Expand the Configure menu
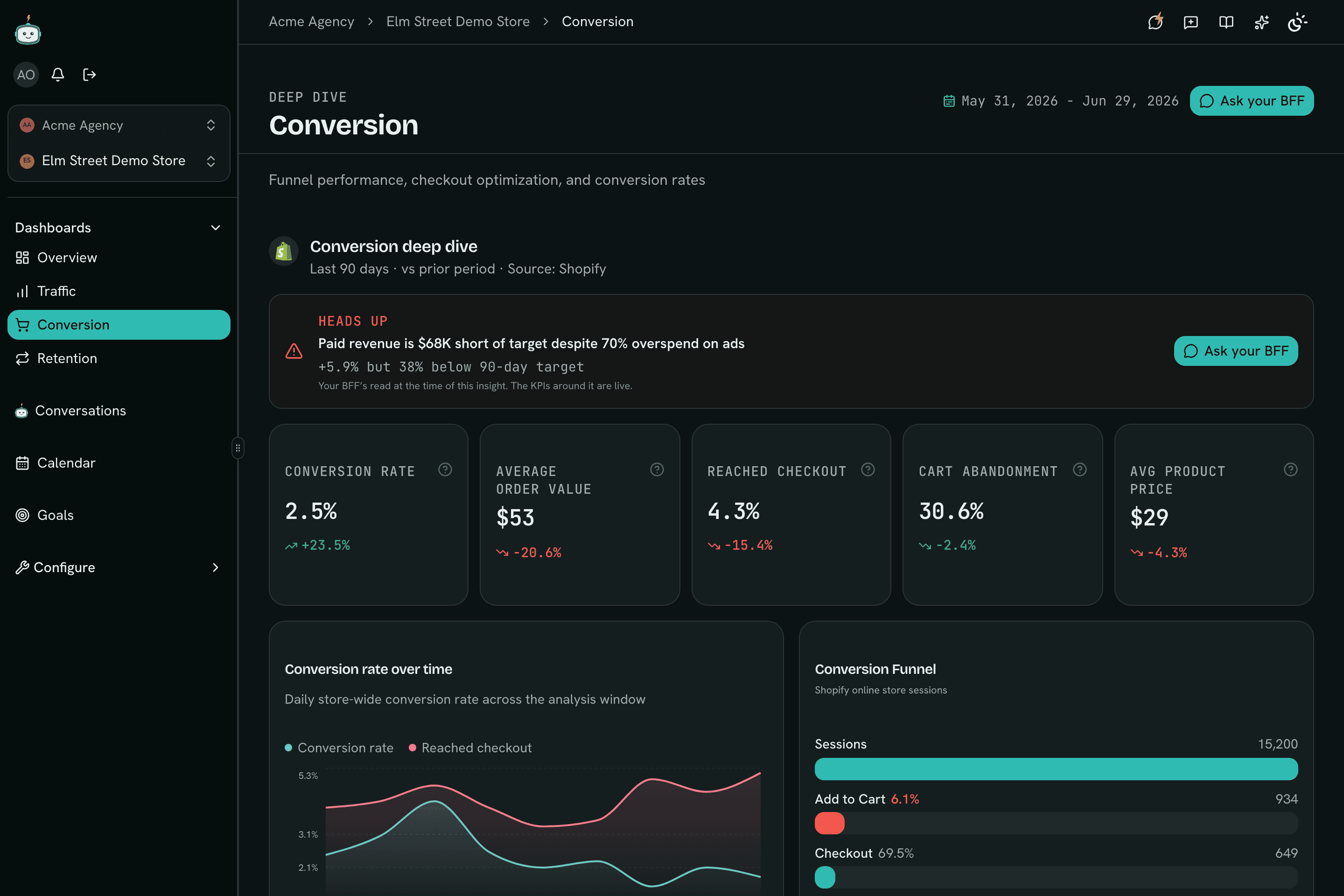 (x=118, y=567)
